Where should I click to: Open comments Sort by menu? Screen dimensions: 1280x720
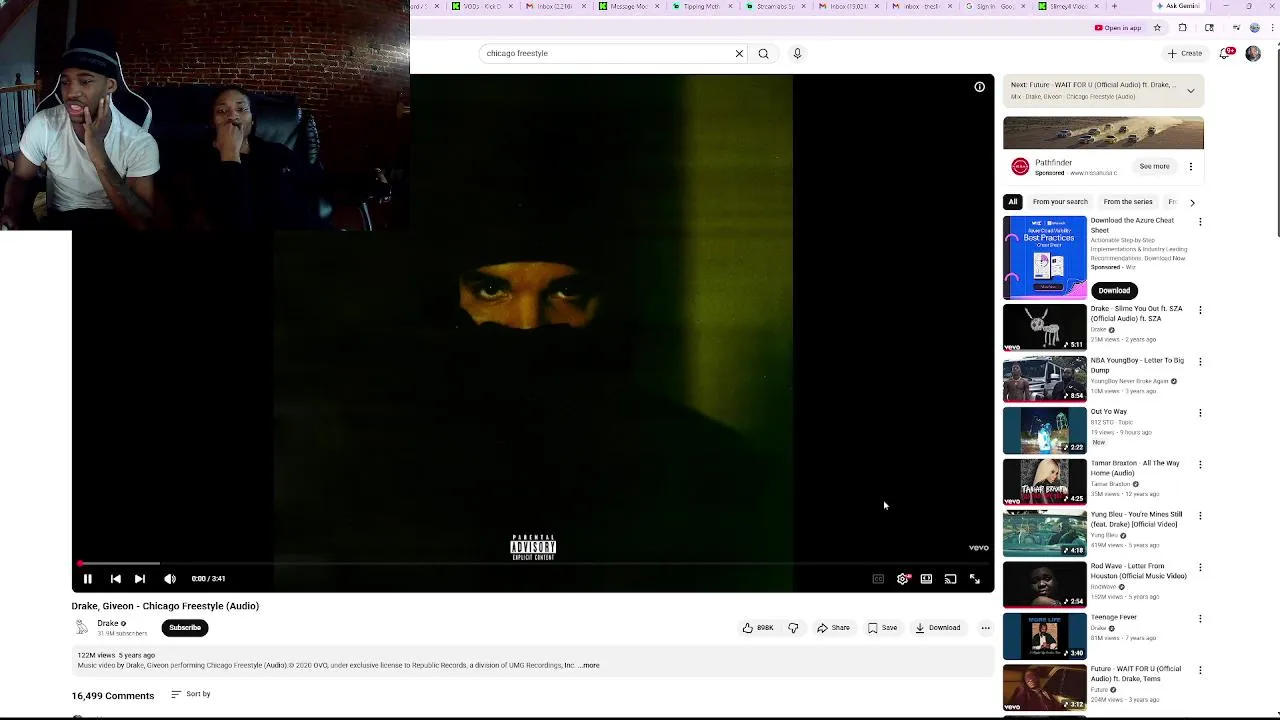191,694
